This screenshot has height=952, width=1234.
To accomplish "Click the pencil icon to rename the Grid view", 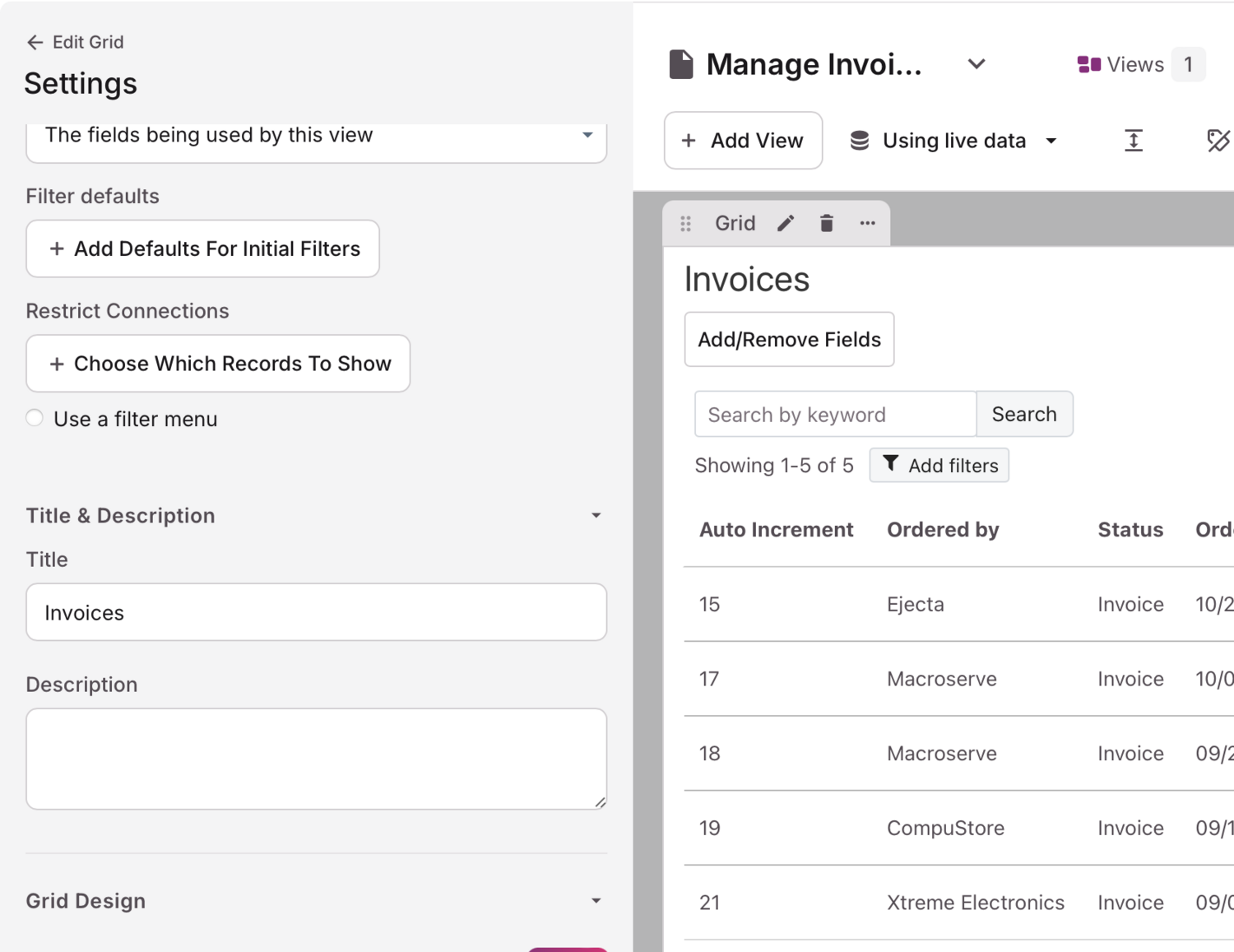I will coord(786,223).
